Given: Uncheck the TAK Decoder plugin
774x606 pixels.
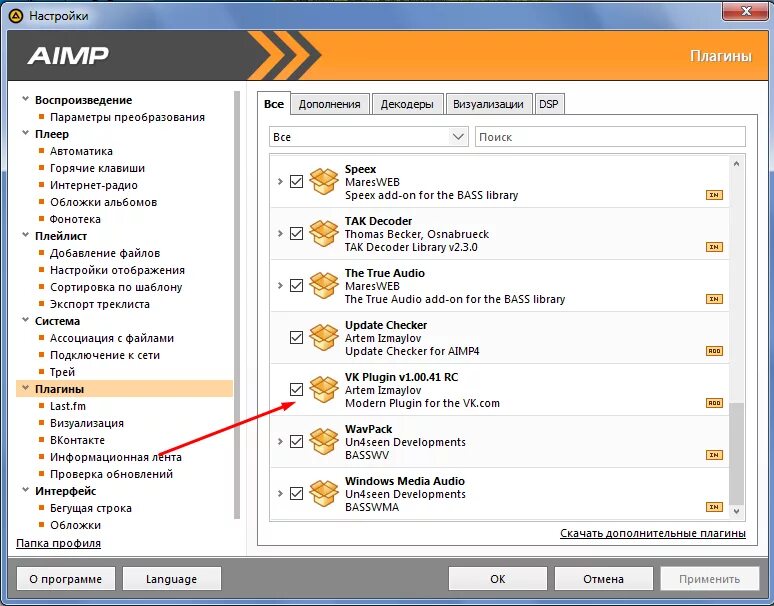Looking at the screenshot, I should pyautogui.click(x=296, y=233).
